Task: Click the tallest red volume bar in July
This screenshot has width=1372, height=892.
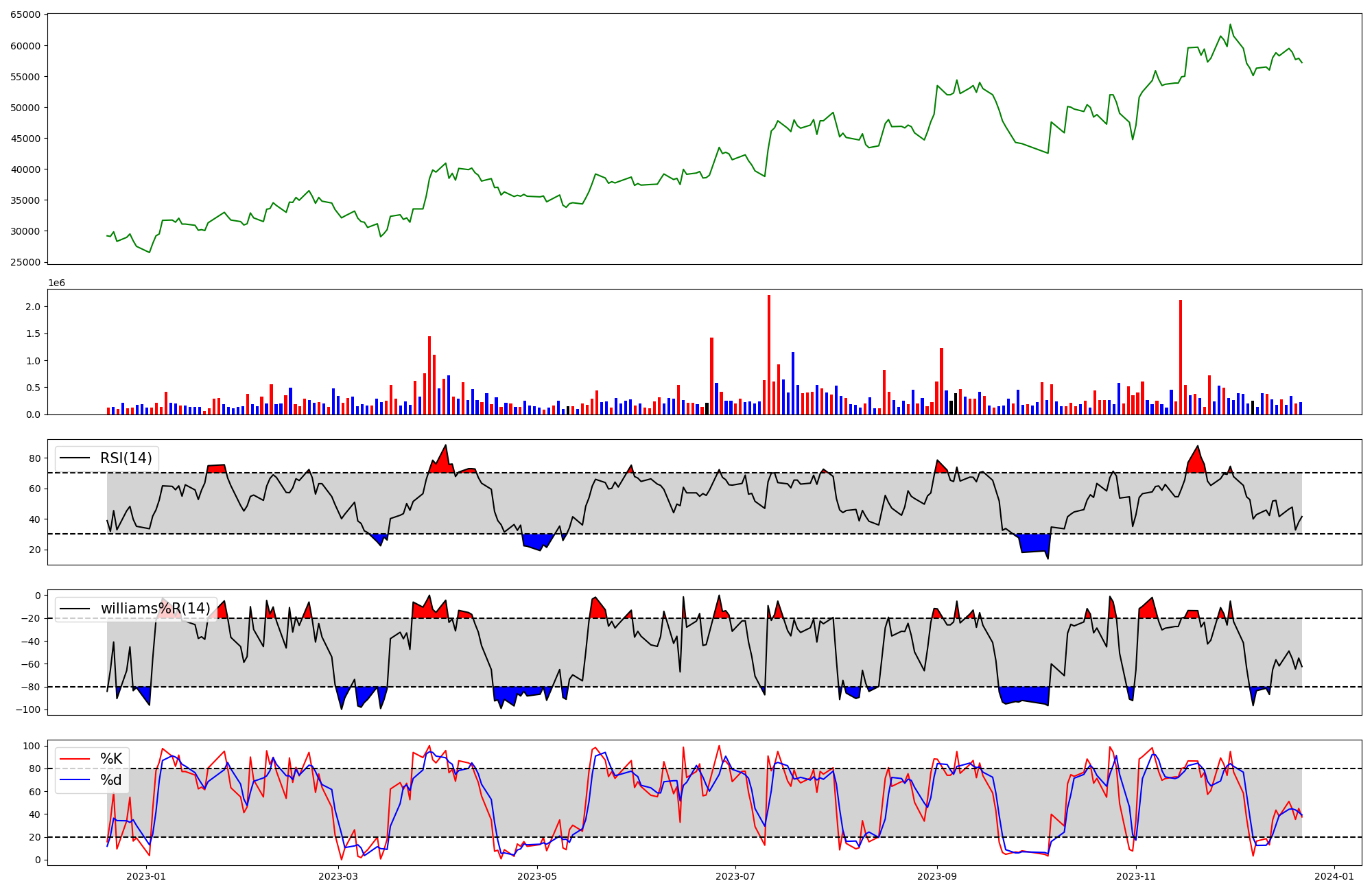Action: tap(769, 354)
